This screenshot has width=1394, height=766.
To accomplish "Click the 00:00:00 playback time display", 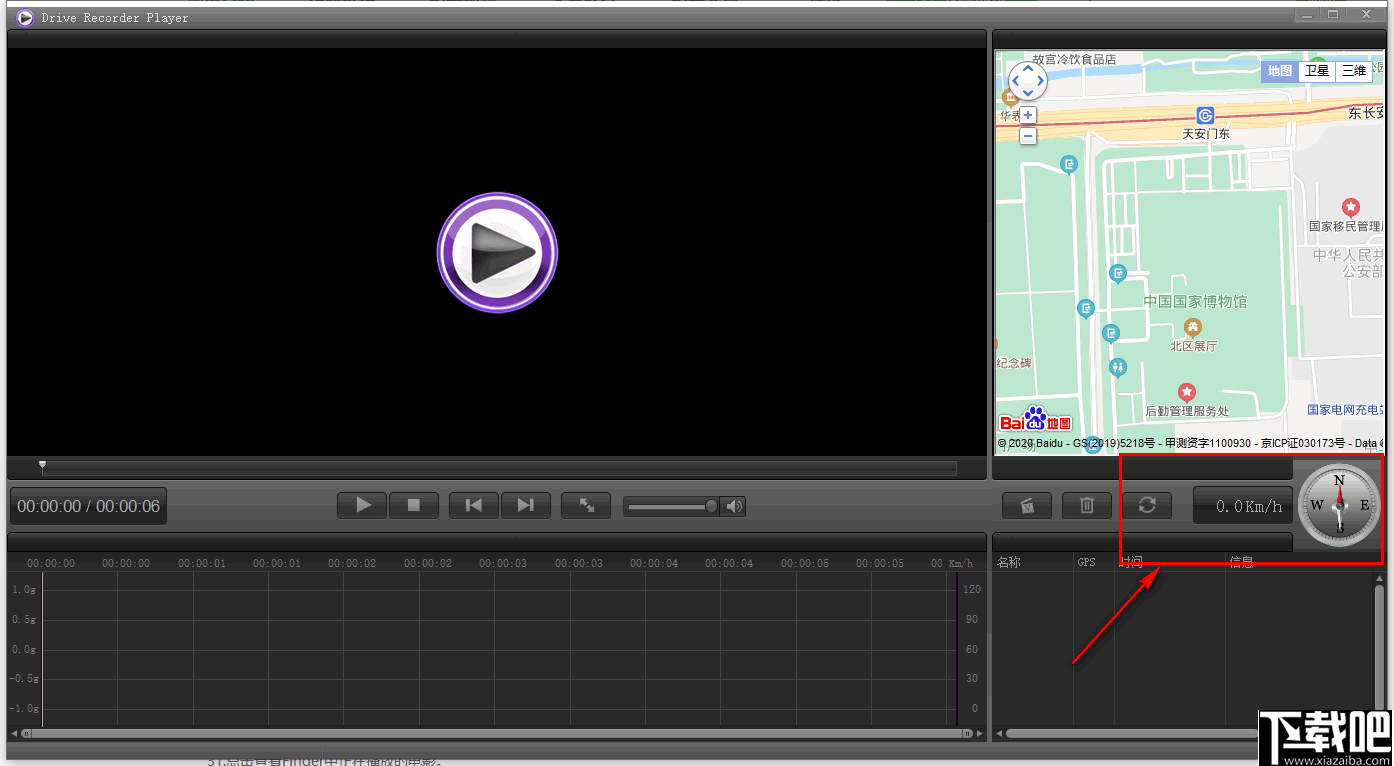I will 87,505.
